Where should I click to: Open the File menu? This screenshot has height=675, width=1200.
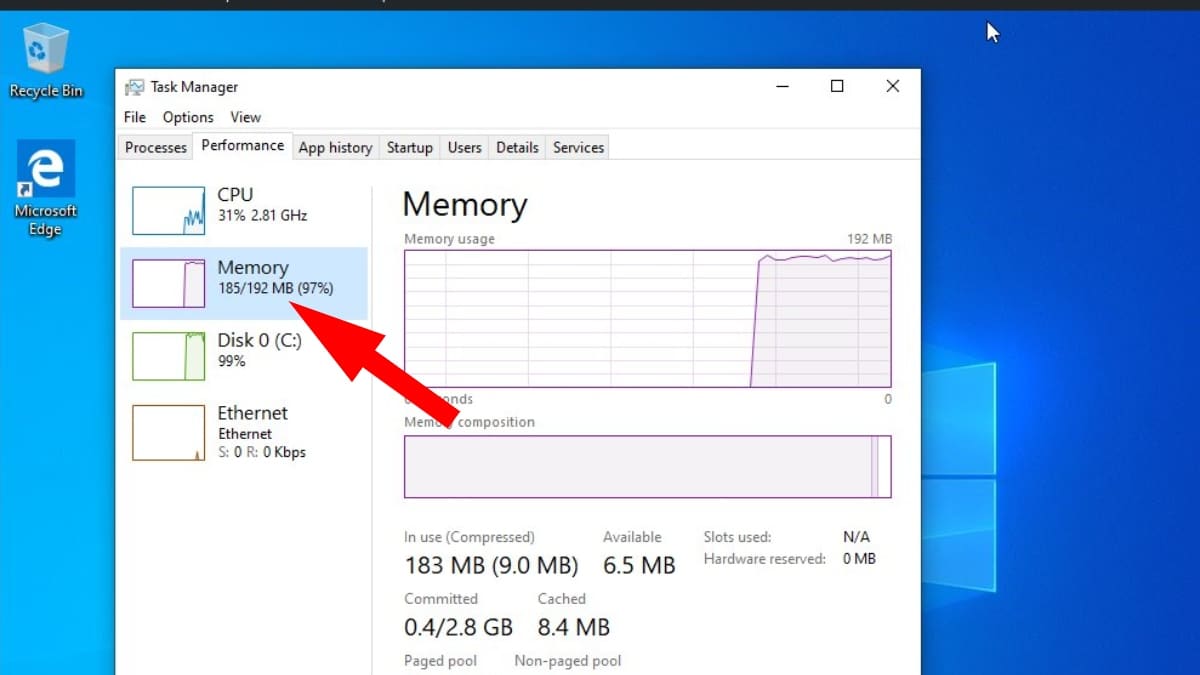pyautogui.click(x=135, y=117)
